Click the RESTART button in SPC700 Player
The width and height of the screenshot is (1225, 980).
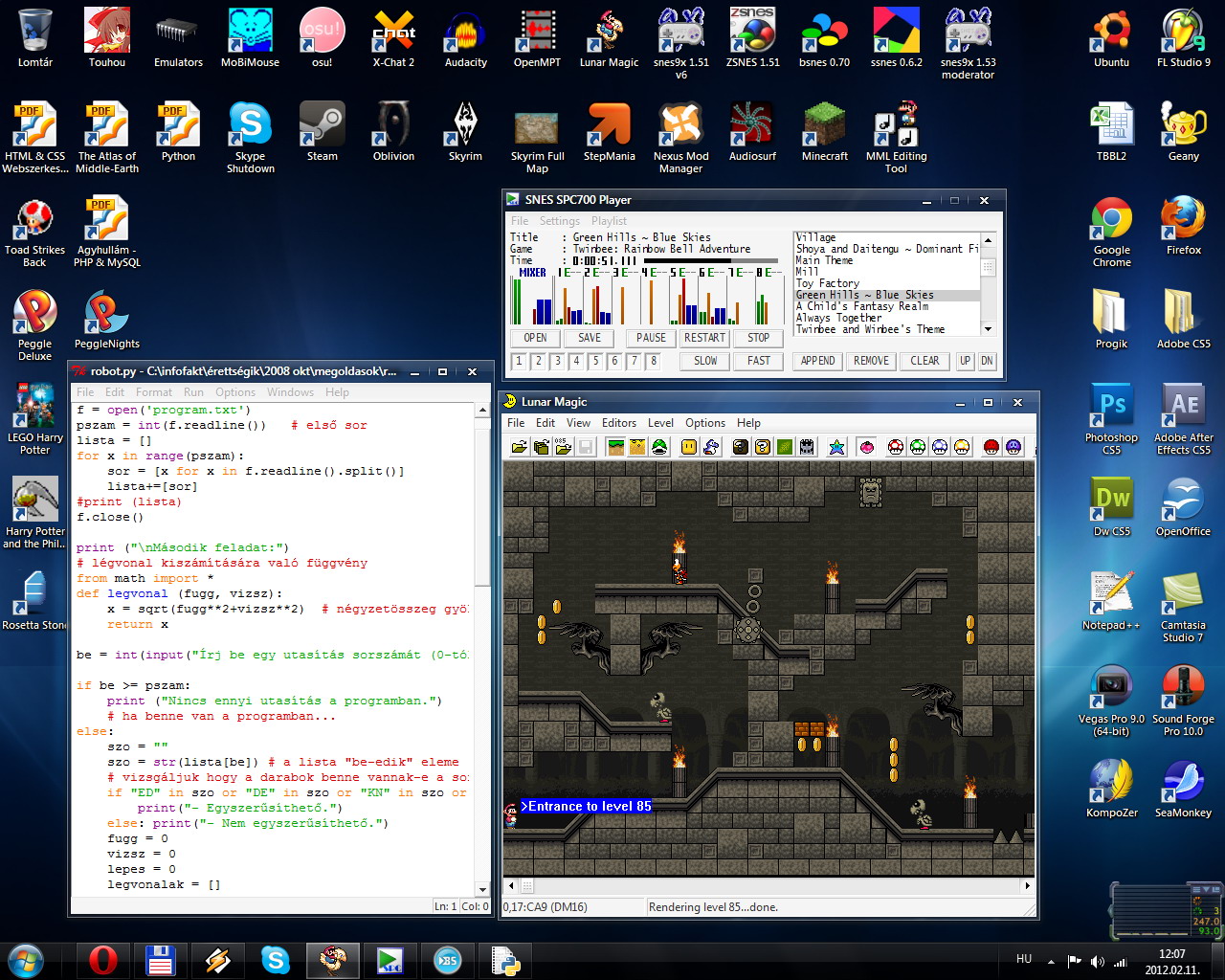click(705, 338)
